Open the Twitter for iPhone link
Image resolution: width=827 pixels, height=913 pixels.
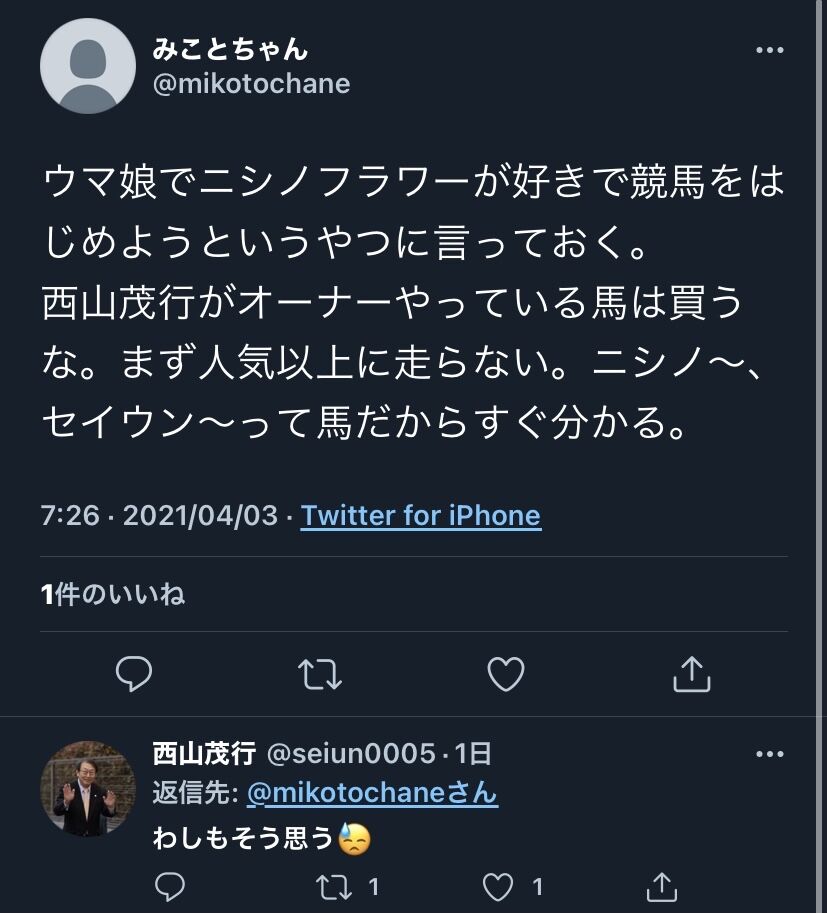click(x=421, y=516)
